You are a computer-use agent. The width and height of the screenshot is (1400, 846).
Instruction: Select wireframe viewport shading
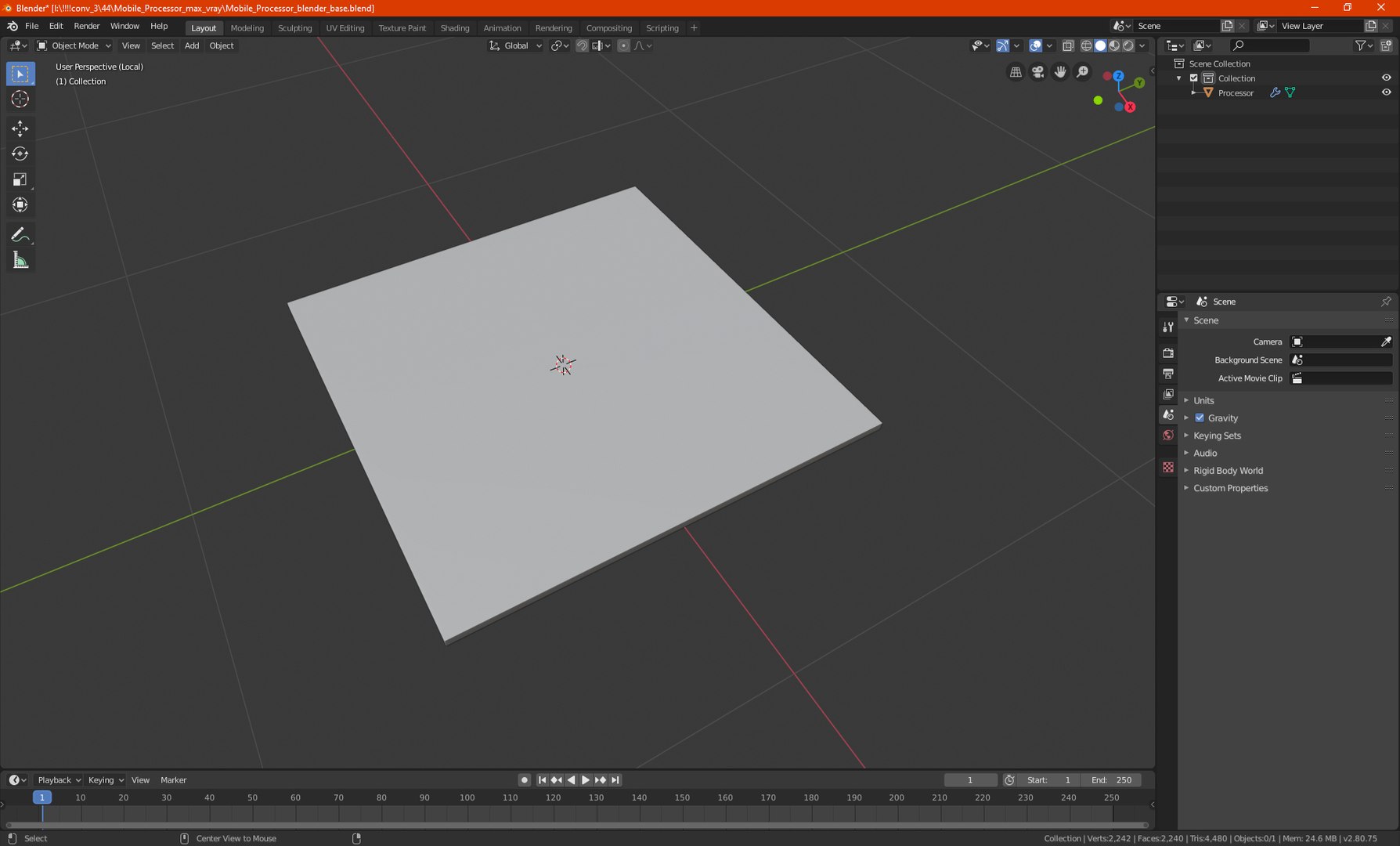tap(1086, 45)
